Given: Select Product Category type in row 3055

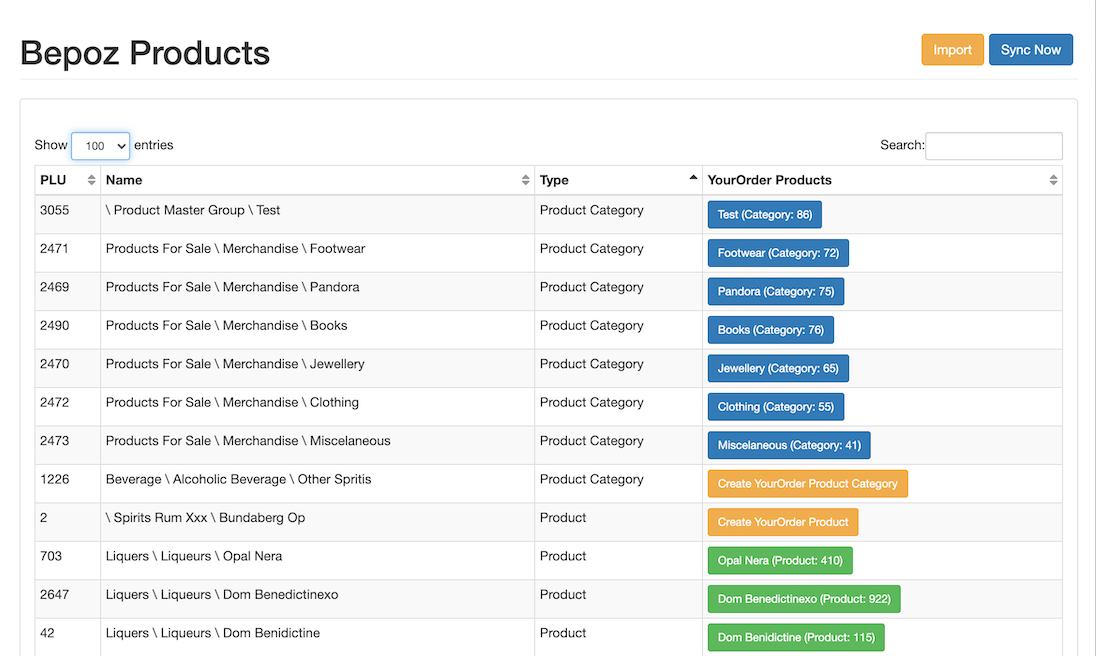Looking at the screenshot, I should [x=591, y=210].
